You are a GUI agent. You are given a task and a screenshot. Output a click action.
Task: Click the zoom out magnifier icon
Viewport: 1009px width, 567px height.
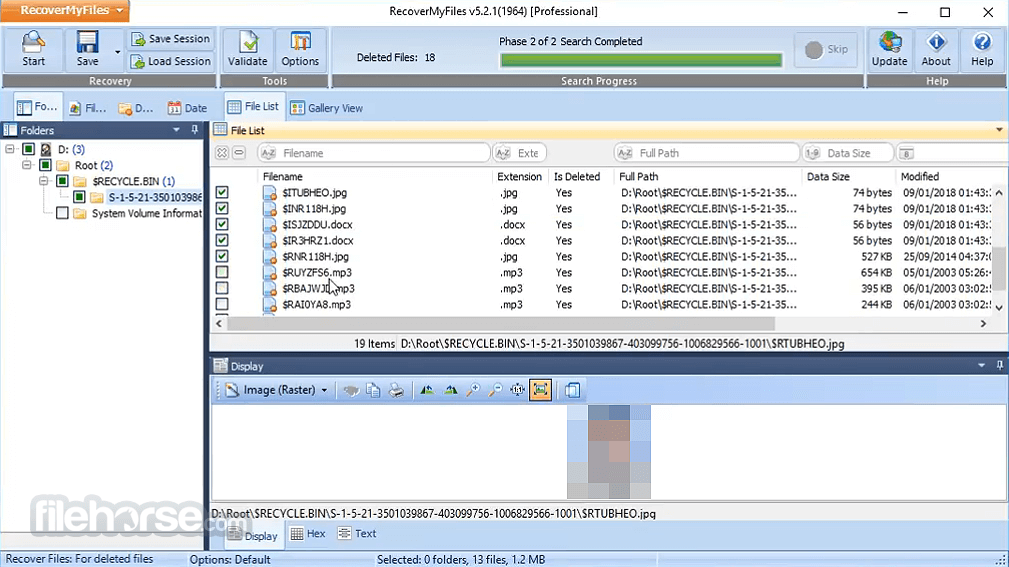pyautogui.click(x=495, y=390)
